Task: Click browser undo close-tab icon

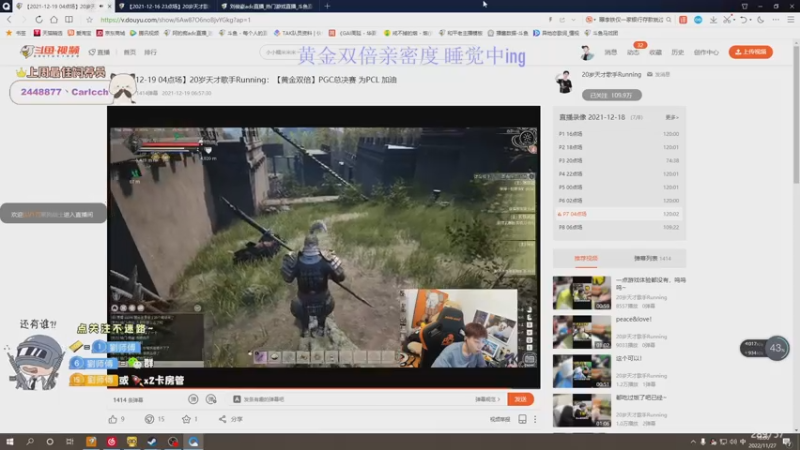Action: (743, 20)
